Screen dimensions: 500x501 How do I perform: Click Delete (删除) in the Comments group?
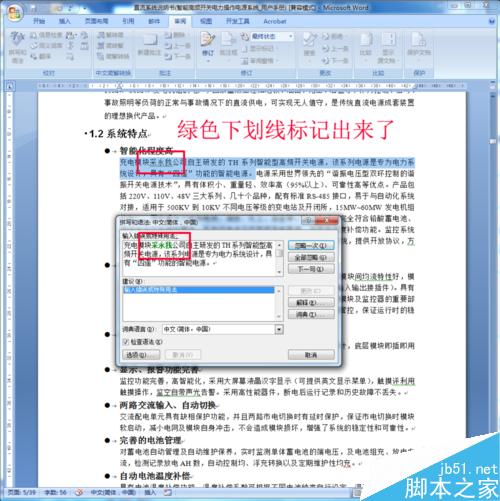point(176,35)
